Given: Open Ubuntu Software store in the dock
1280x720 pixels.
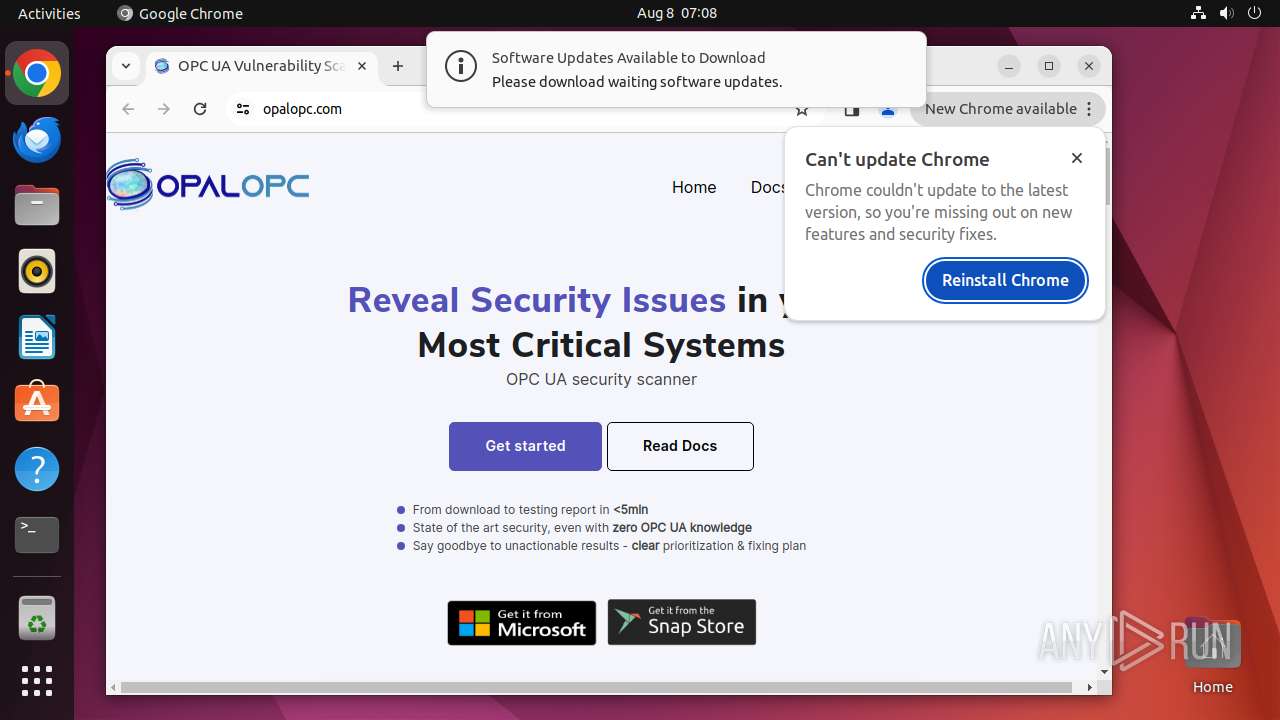Looking at the screenshot, I should [37, 403].
